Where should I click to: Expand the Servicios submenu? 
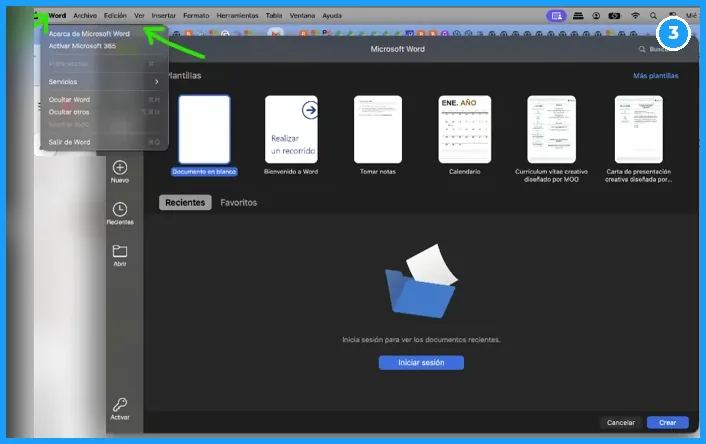(104, 82)
